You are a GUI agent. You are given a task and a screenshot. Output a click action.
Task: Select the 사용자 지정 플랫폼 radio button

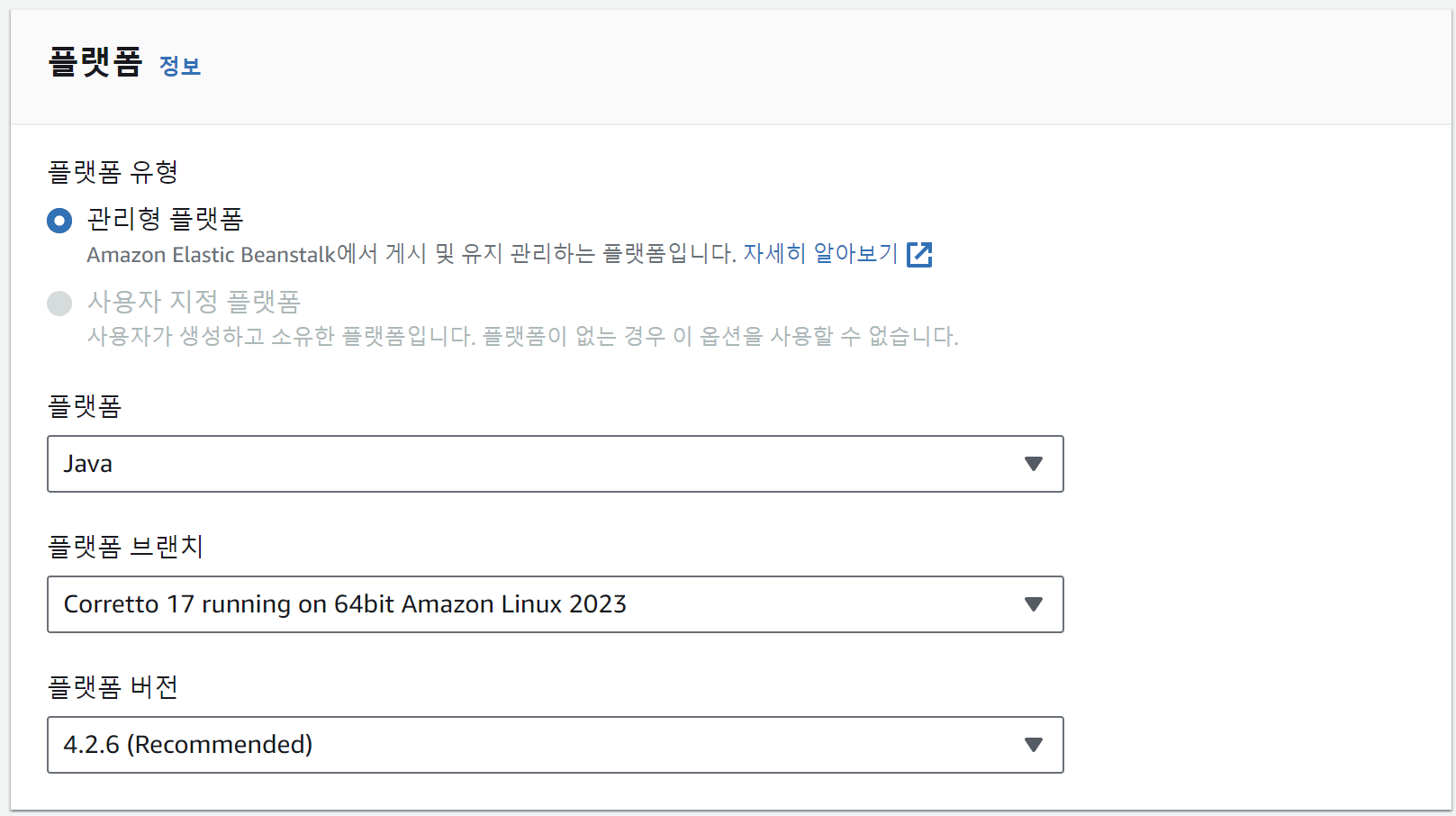coord(59,304)
